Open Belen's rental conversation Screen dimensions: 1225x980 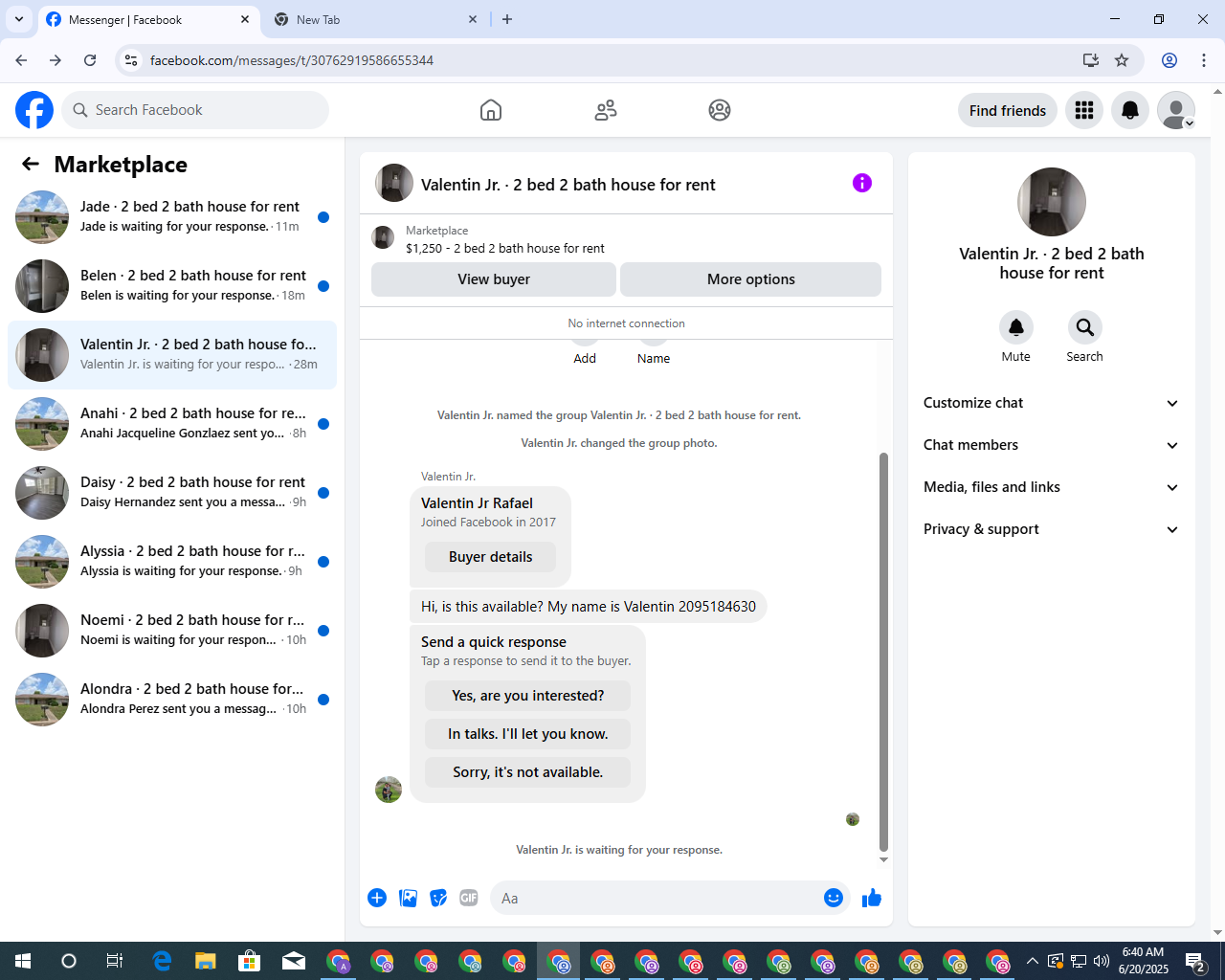click(172, 286)
